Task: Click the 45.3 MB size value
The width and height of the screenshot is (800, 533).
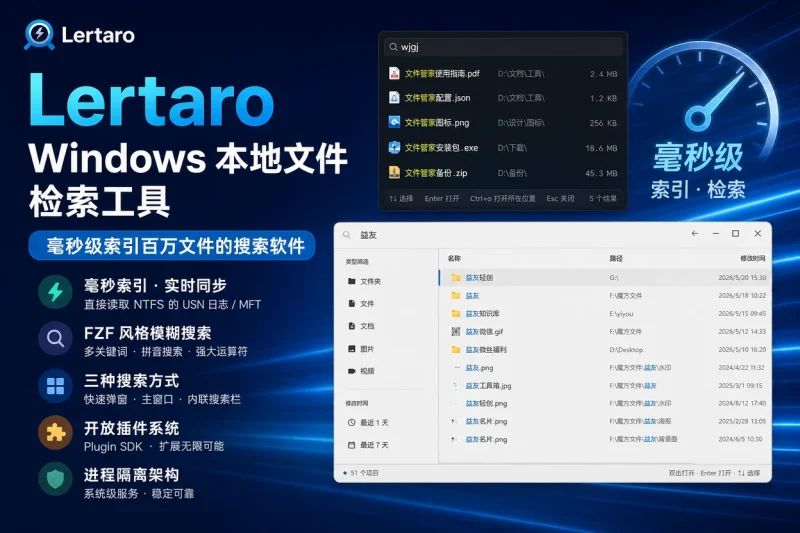Action: [601, 173]
